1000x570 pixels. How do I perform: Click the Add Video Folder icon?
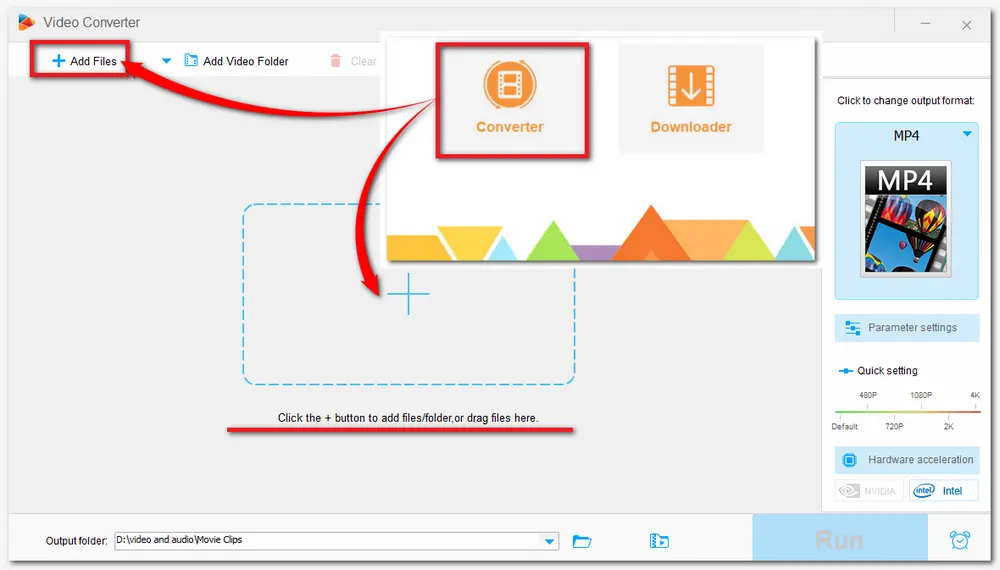pos(191,61)
